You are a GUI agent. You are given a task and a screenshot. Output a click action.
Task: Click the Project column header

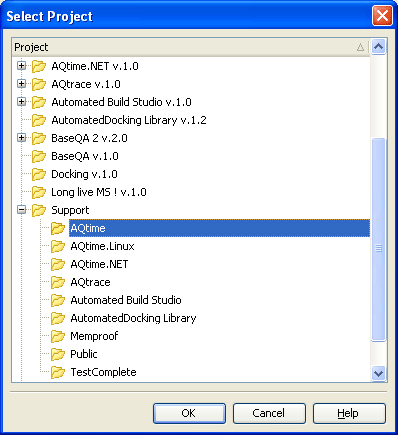191,47
